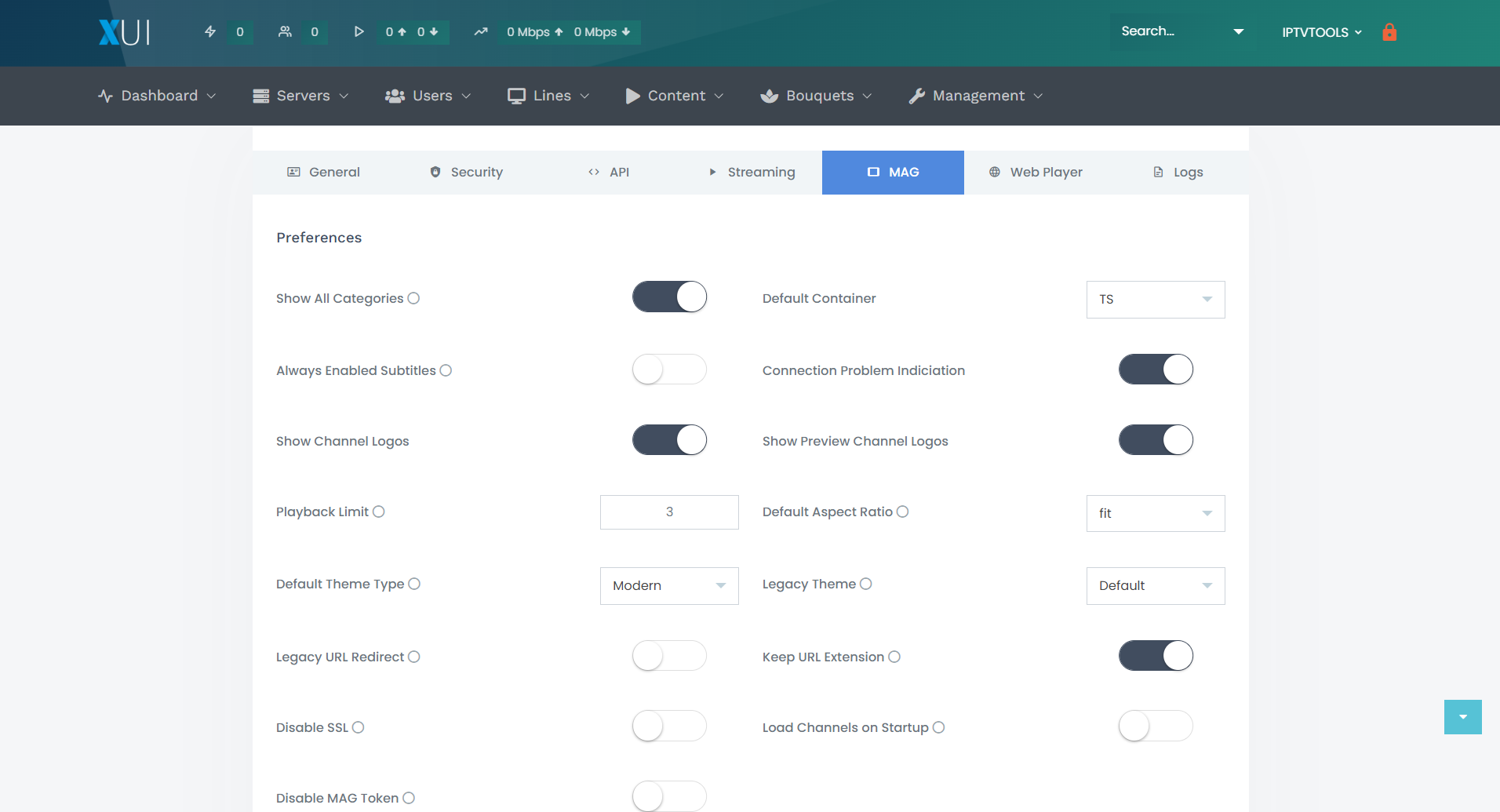Click the Default Theme Type info icon
1500x812 pixels.
414,584
